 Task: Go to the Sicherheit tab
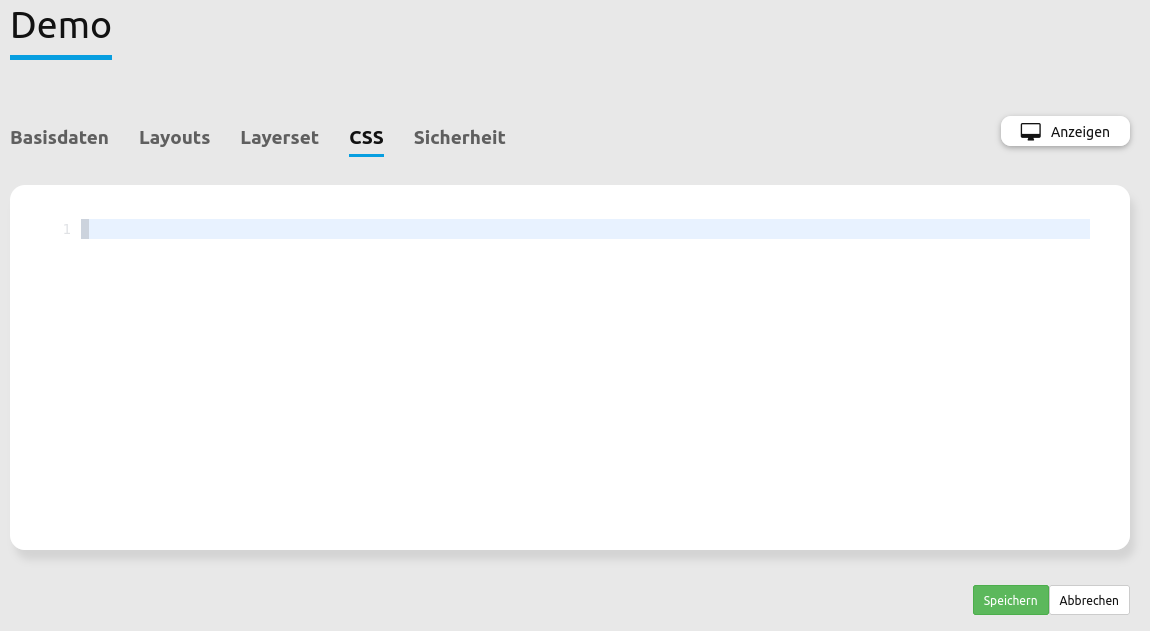point(459,138)
